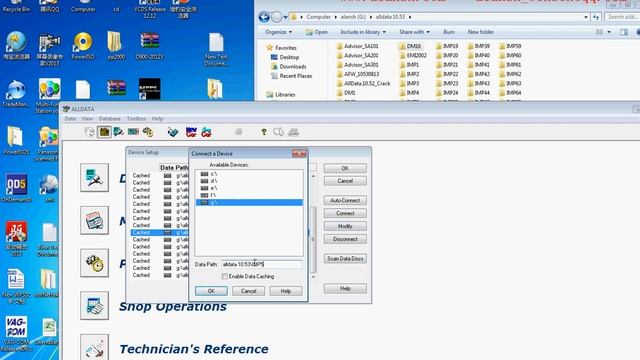Screen dimensions: 640x360
Task: Click Burn in Explorer toolbar
Action: pyautogui.click(x=449, y=32)
